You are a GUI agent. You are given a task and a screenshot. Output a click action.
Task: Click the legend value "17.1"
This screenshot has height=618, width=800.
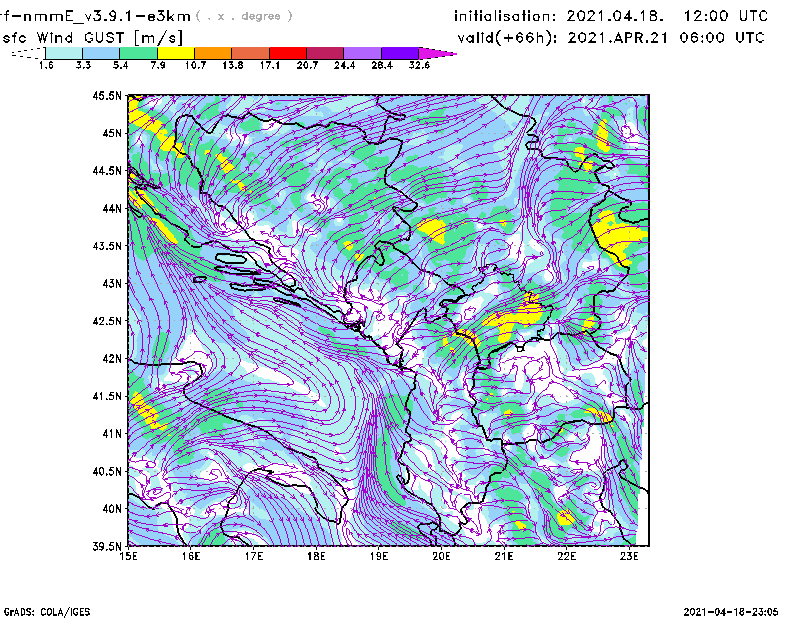pos(270,65)
